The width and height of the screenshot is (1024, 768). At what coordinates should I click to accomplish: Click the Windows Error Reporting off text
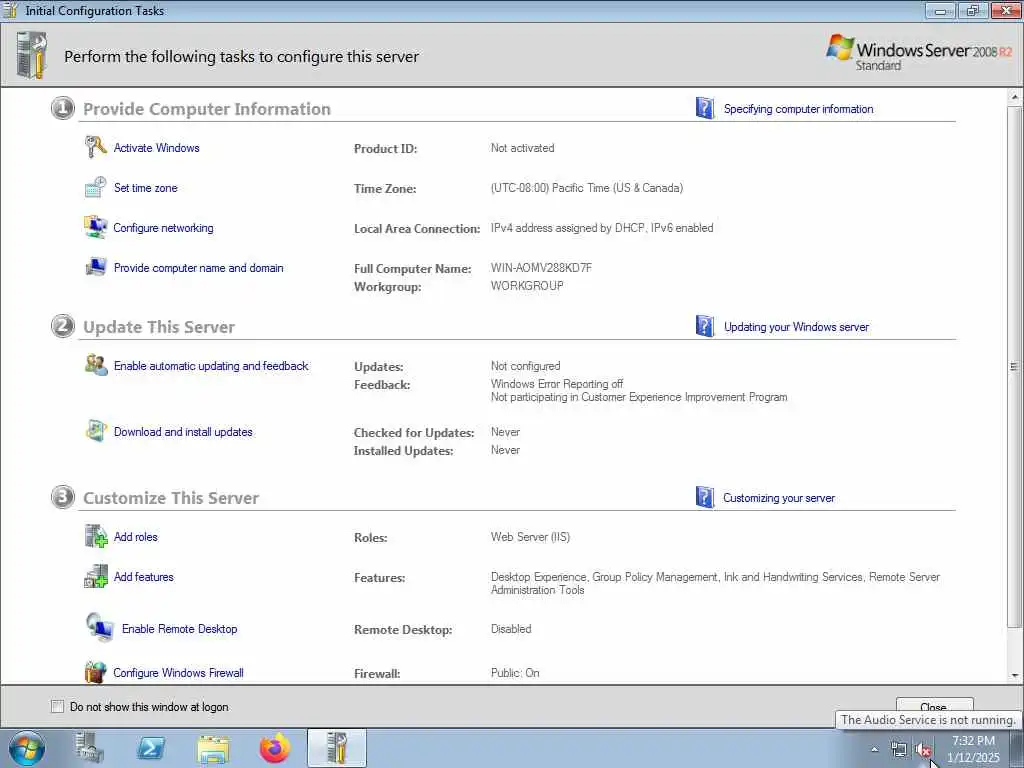click(x=556, y=383)
